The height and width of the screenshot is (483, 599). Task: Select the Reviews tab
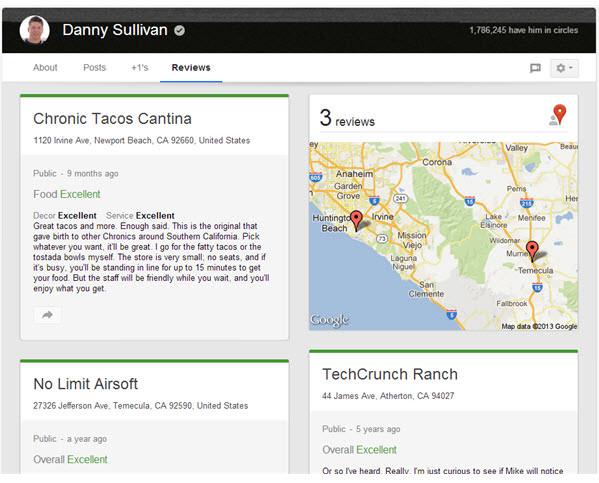pyautogui.click(x=191, y=68)
